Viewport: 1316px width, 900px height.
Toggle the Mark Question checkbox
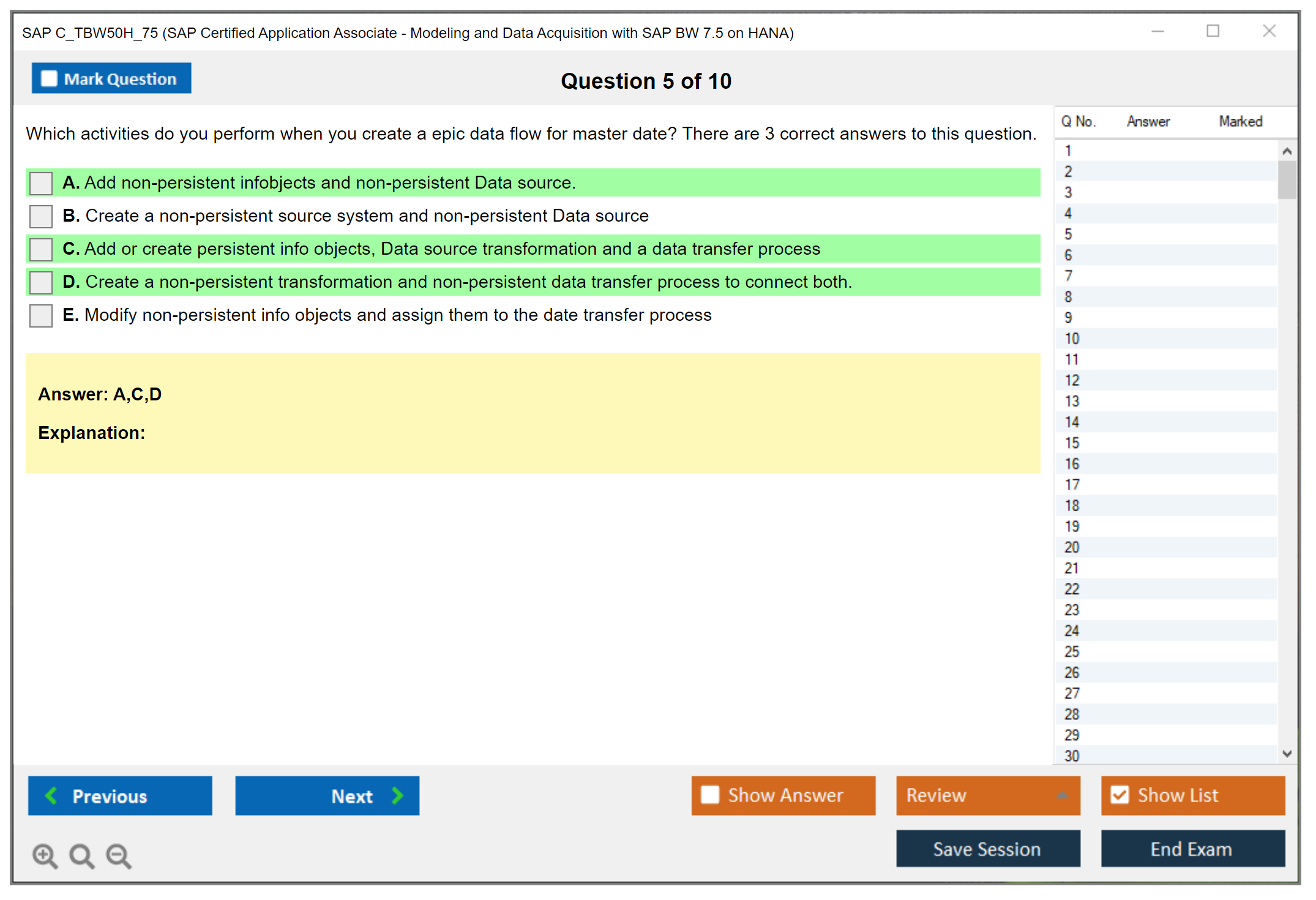(x=49, y=79)
